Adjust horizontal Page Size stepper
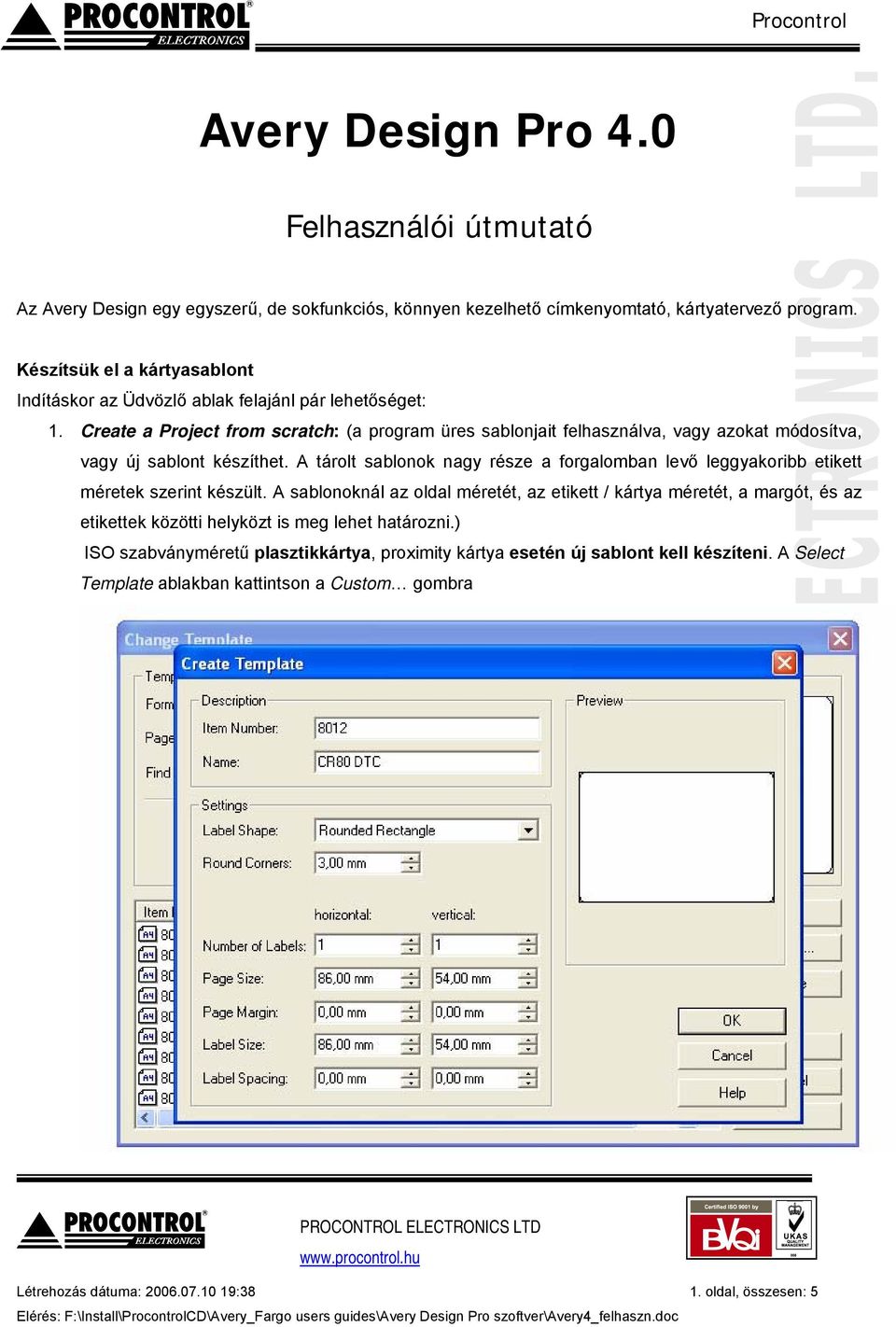This screenshot has height=1327, width=896. [411, 979]
